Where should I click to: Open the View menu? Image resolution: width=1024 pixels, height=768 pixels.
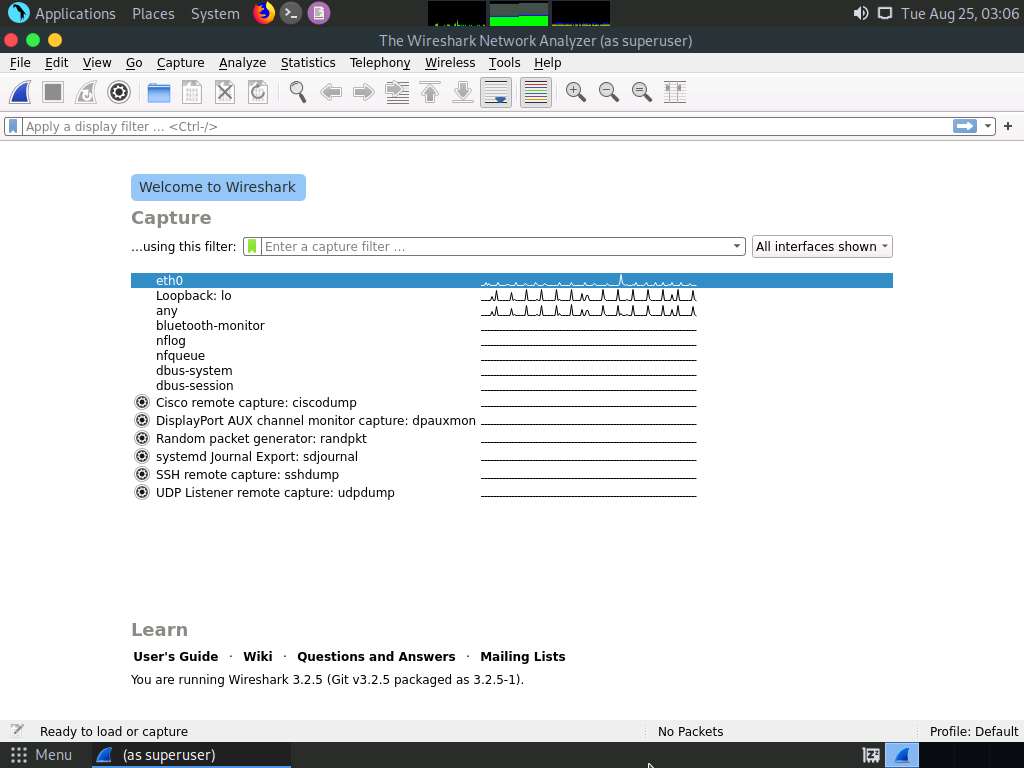point(97,63)
